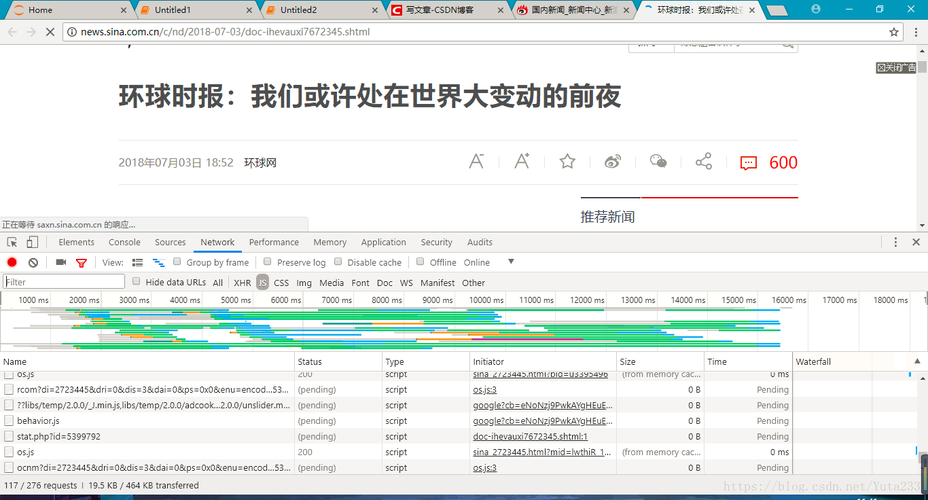Open the red comments bubble icon

749,163
